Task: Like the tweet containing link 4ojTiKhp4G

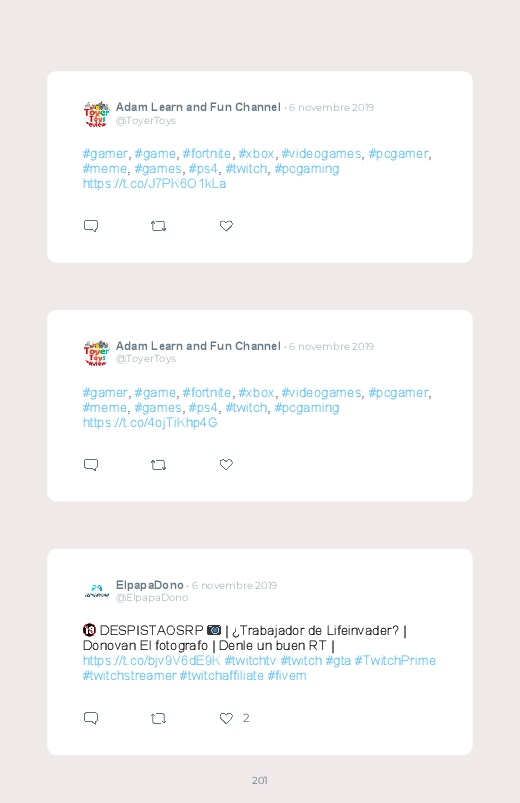Action: 226,464
